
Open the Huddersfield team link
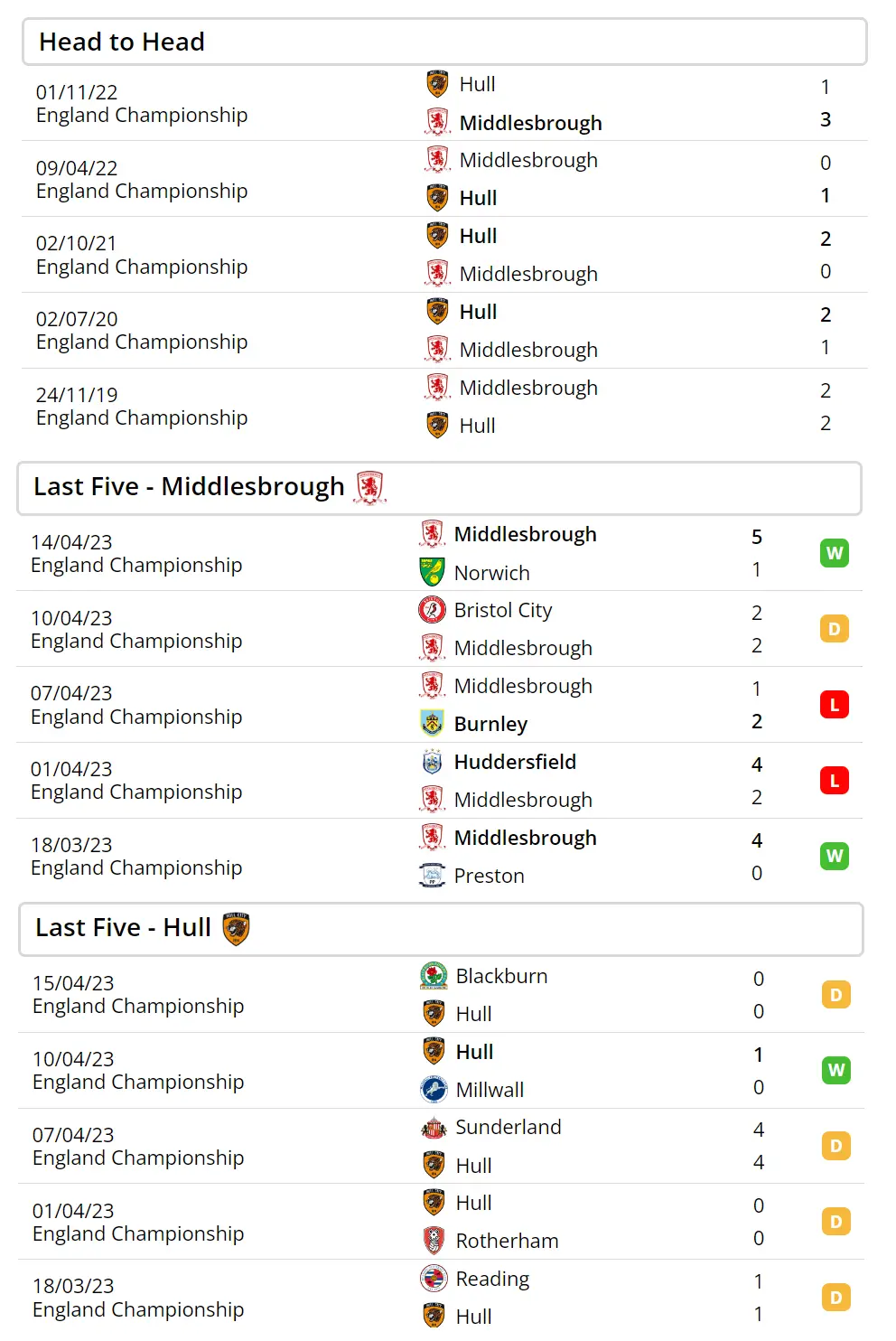click(x=515, y=762)
